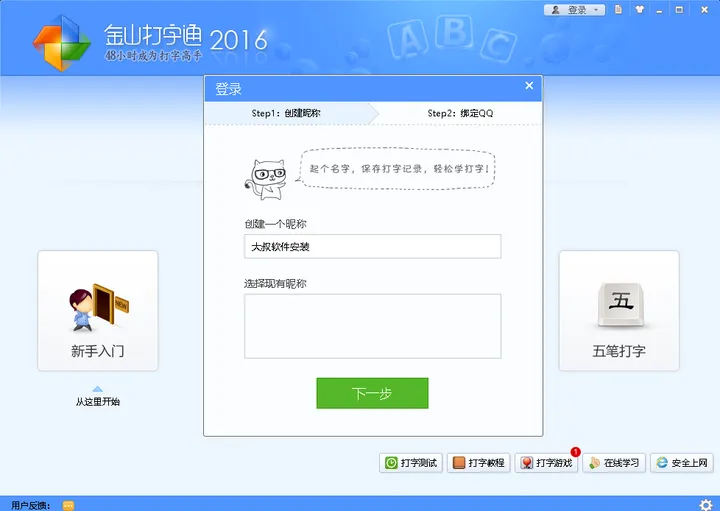Click the cat mascot with glasses
This screenshot has width=720, height=511.
tap(266, 180)
